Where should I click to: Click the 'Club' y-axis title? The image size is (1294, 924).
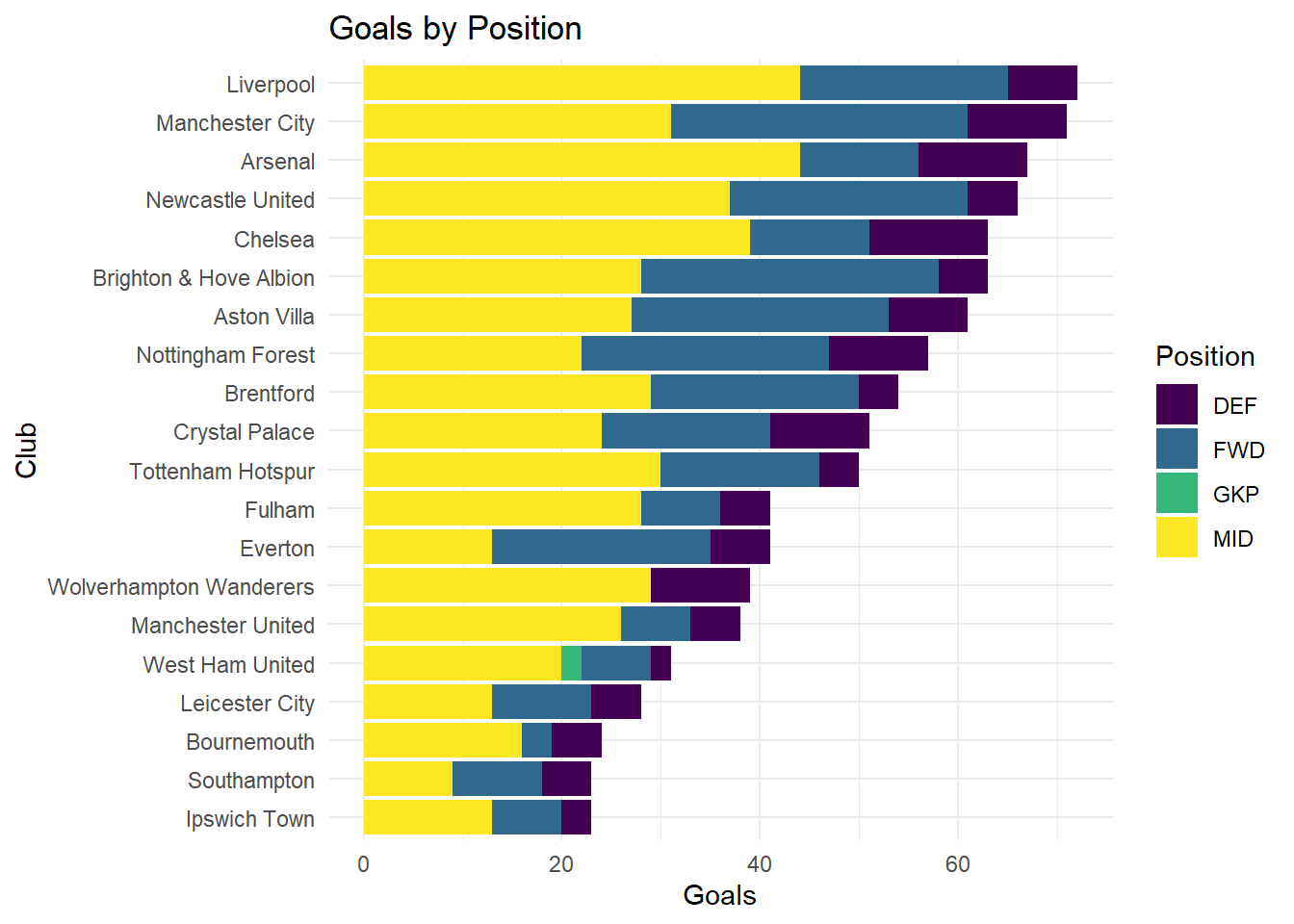click(26, 450)
